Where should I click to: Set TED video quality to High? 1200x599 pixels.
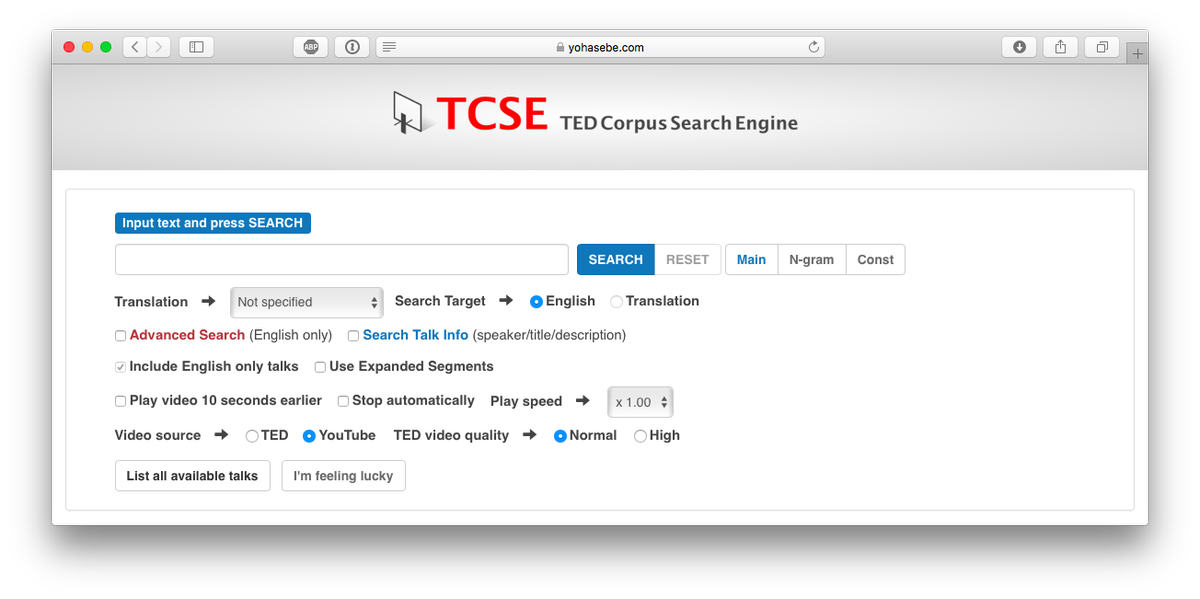640,436
